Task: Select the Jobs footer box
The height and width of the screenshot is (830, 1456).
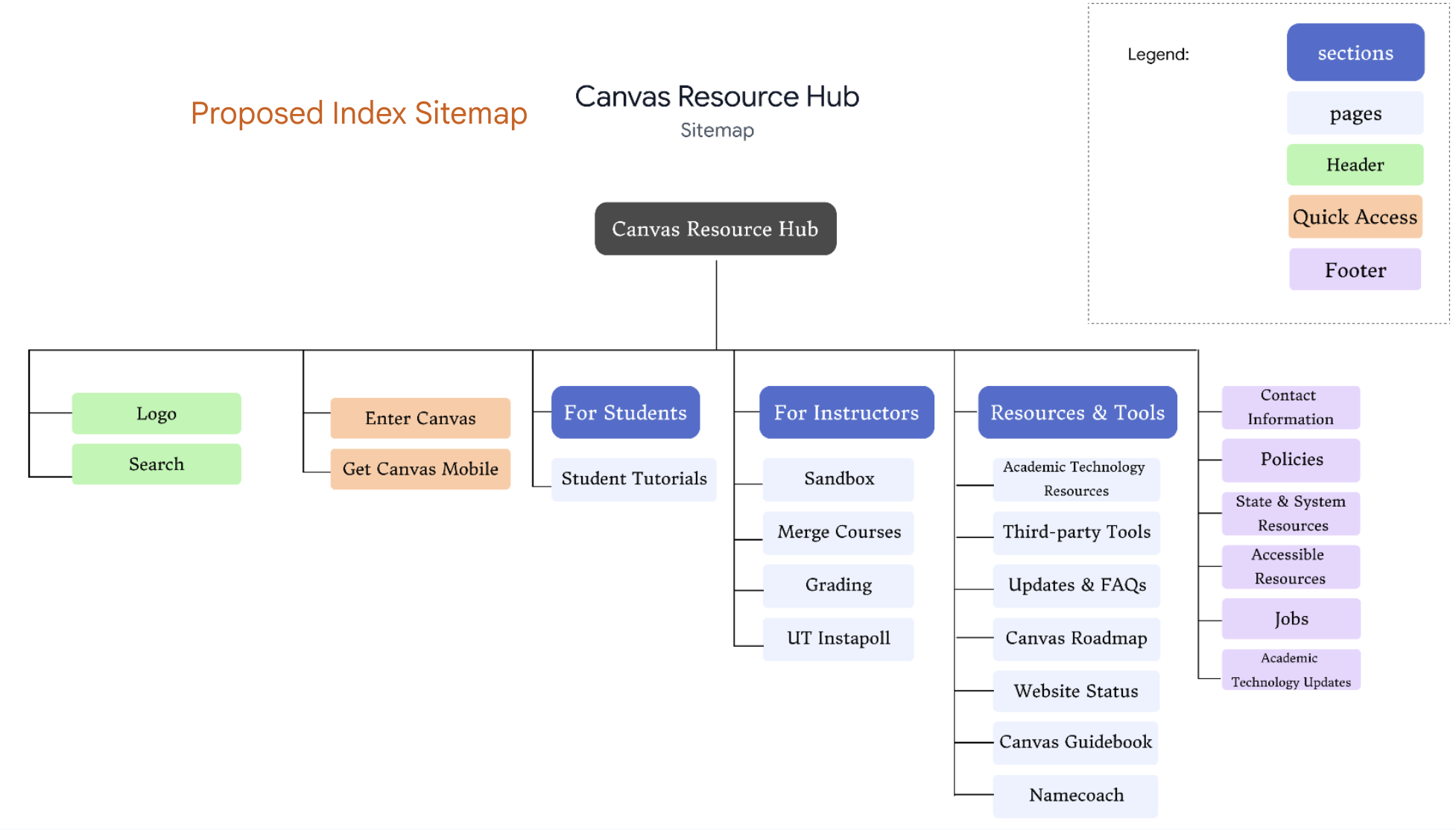Action: (x=1291, y=618)
